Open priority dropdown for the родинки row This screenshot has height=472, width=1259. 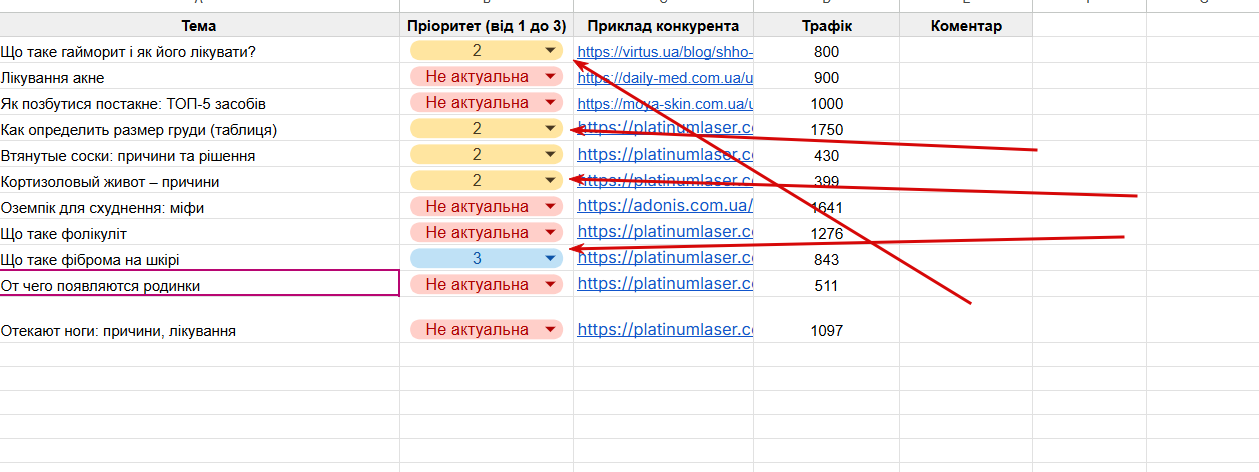[487, 285]
